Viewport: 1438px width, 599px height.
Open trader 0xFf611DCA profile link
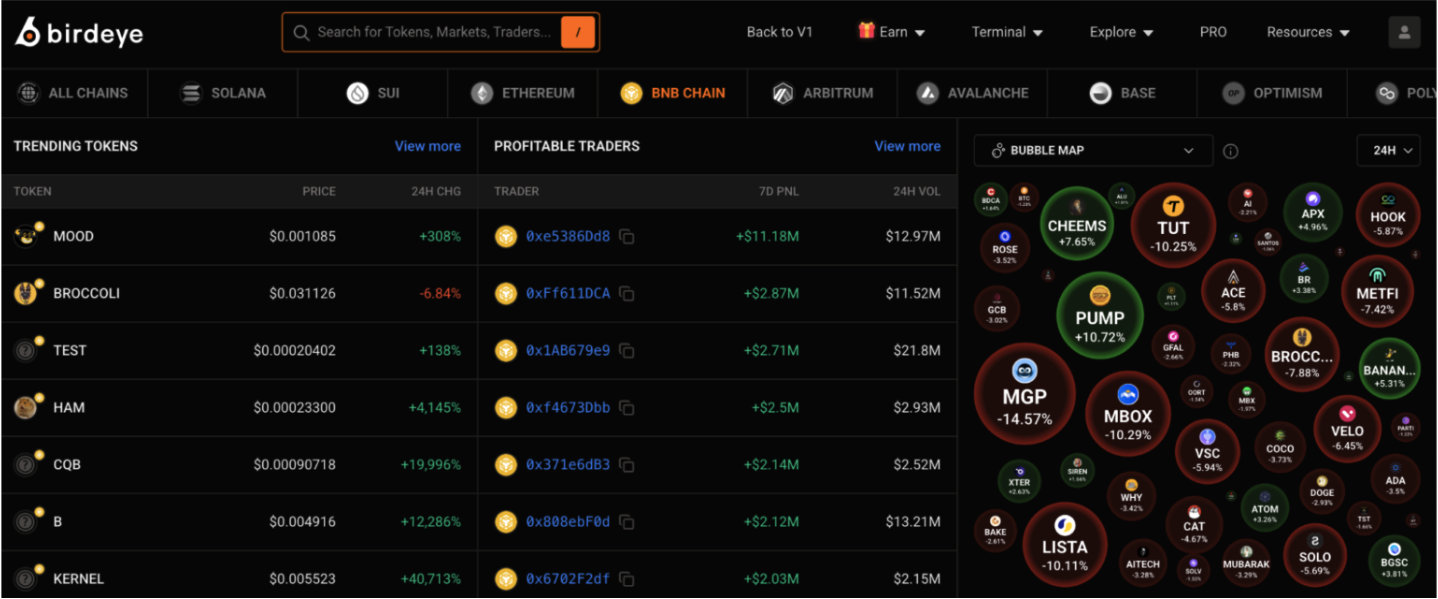[568, 294]
